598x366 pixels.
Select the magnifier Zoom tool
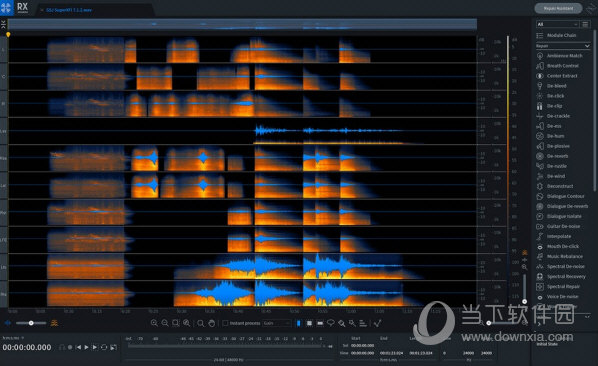click(201, 323)
